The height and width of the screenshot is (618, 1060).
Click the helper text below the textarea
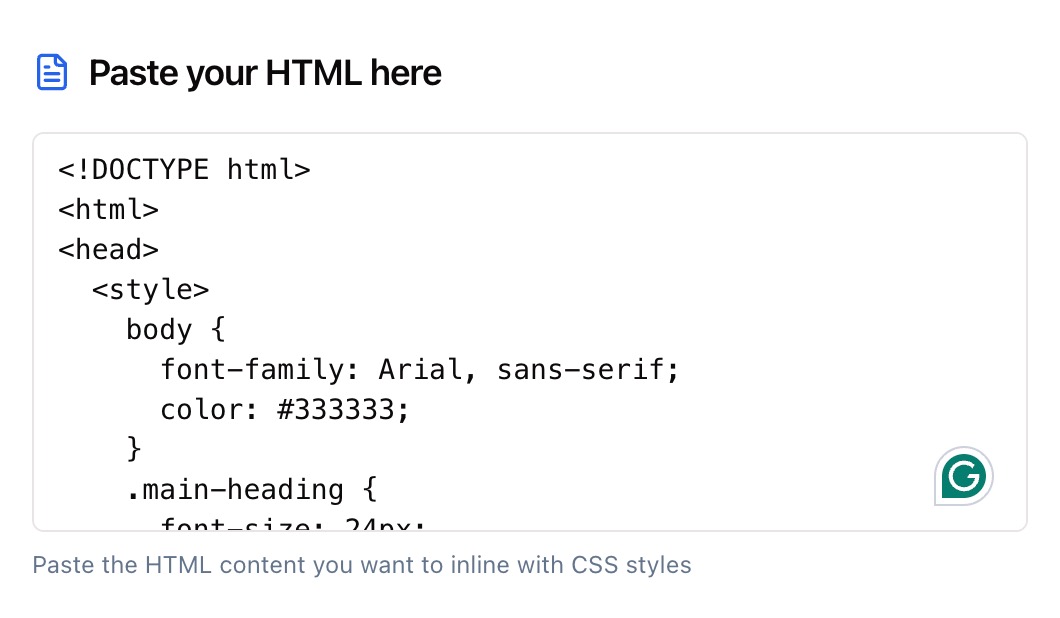click(x=362, y=565)
